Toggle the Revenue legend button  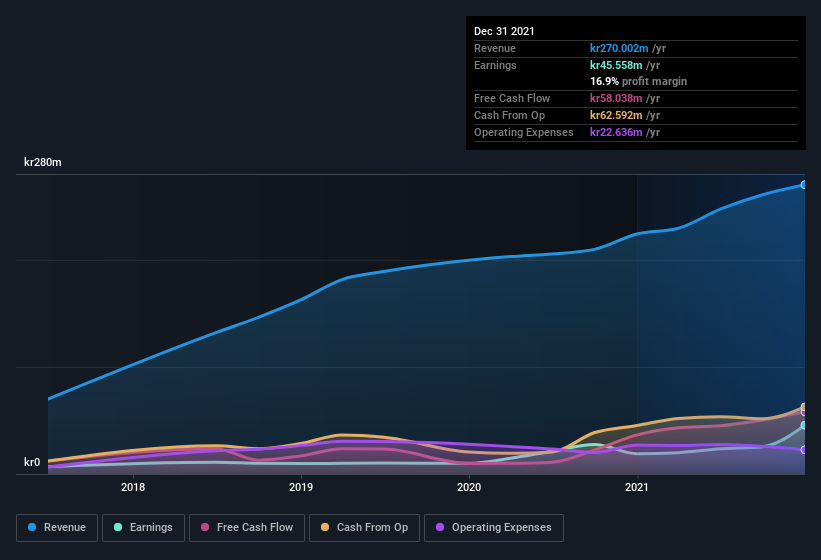(57, 528)
